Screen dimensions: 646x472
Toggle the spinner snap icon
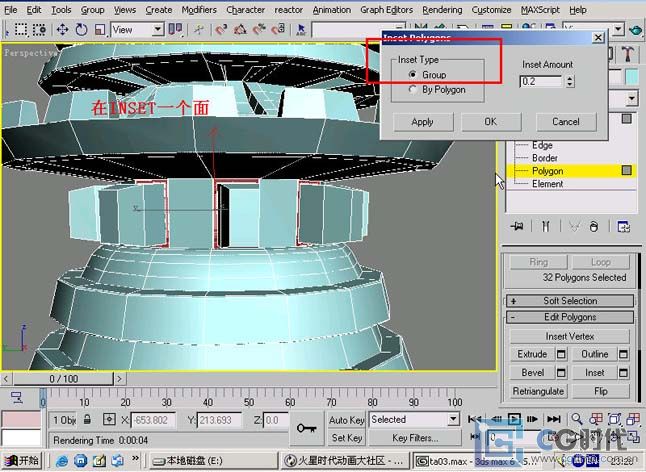tap(279, 30)
